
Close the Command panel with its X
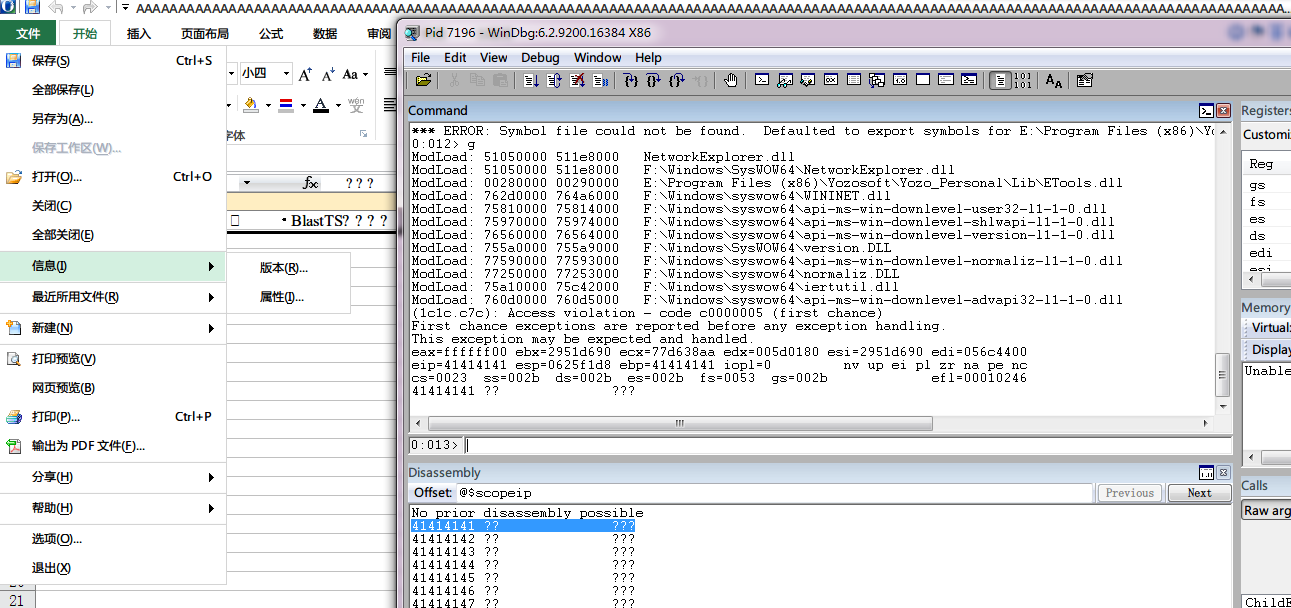coord(1224,111)
